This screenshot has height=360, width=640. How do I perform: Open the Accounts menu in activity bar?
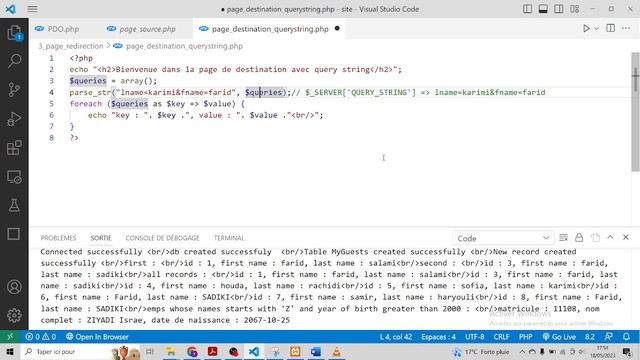click(x=14, y=287)
